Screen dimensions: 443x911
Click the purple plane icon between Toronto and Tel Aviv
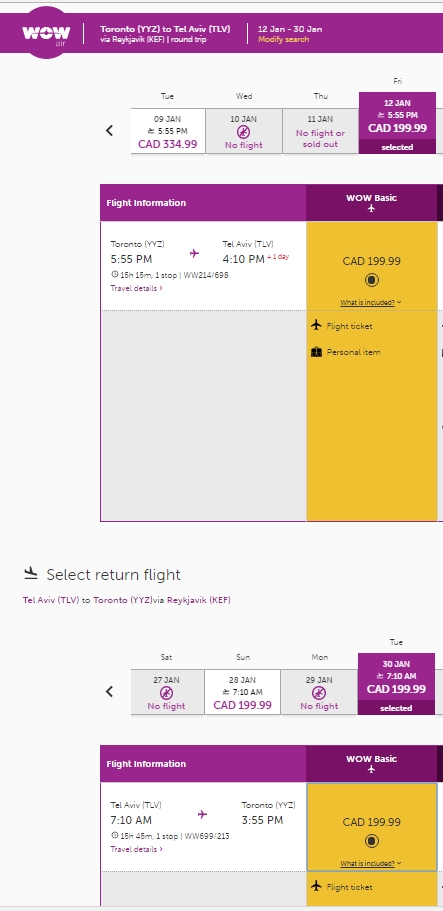coord(194,253)
